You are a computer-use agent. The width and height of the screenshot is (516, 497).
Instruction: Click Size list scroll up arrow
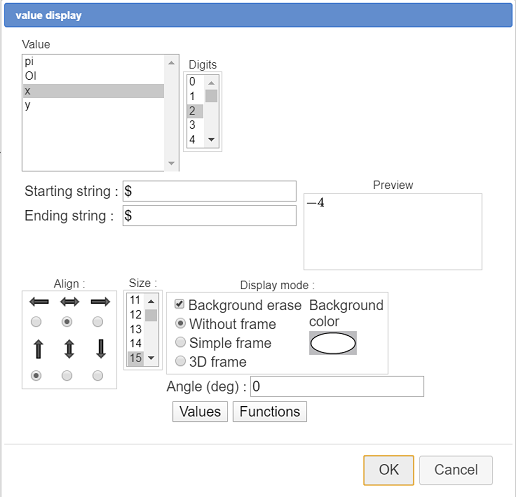point(151,301)
